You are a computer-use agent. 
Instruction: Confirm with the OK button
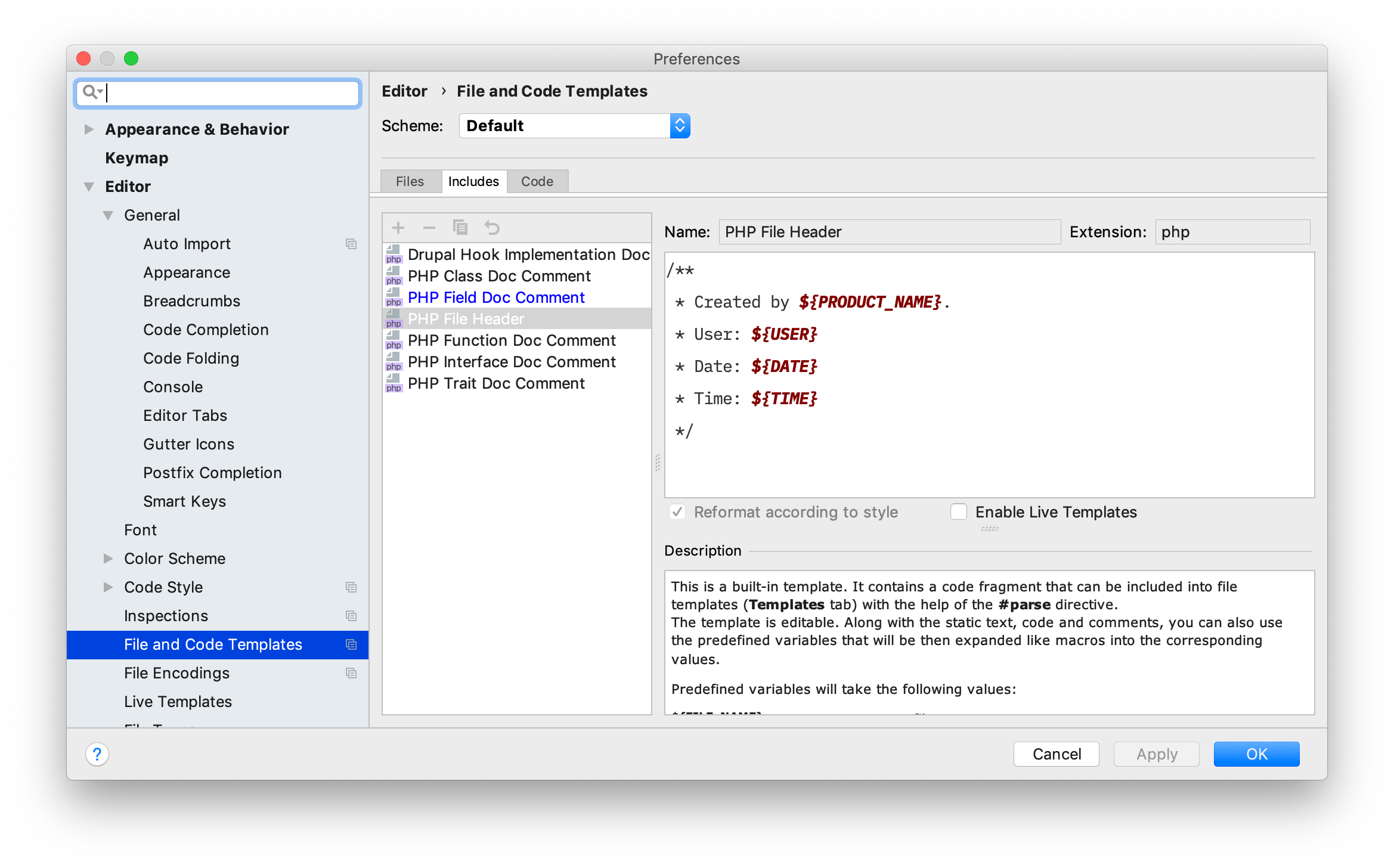point(1256,754)
